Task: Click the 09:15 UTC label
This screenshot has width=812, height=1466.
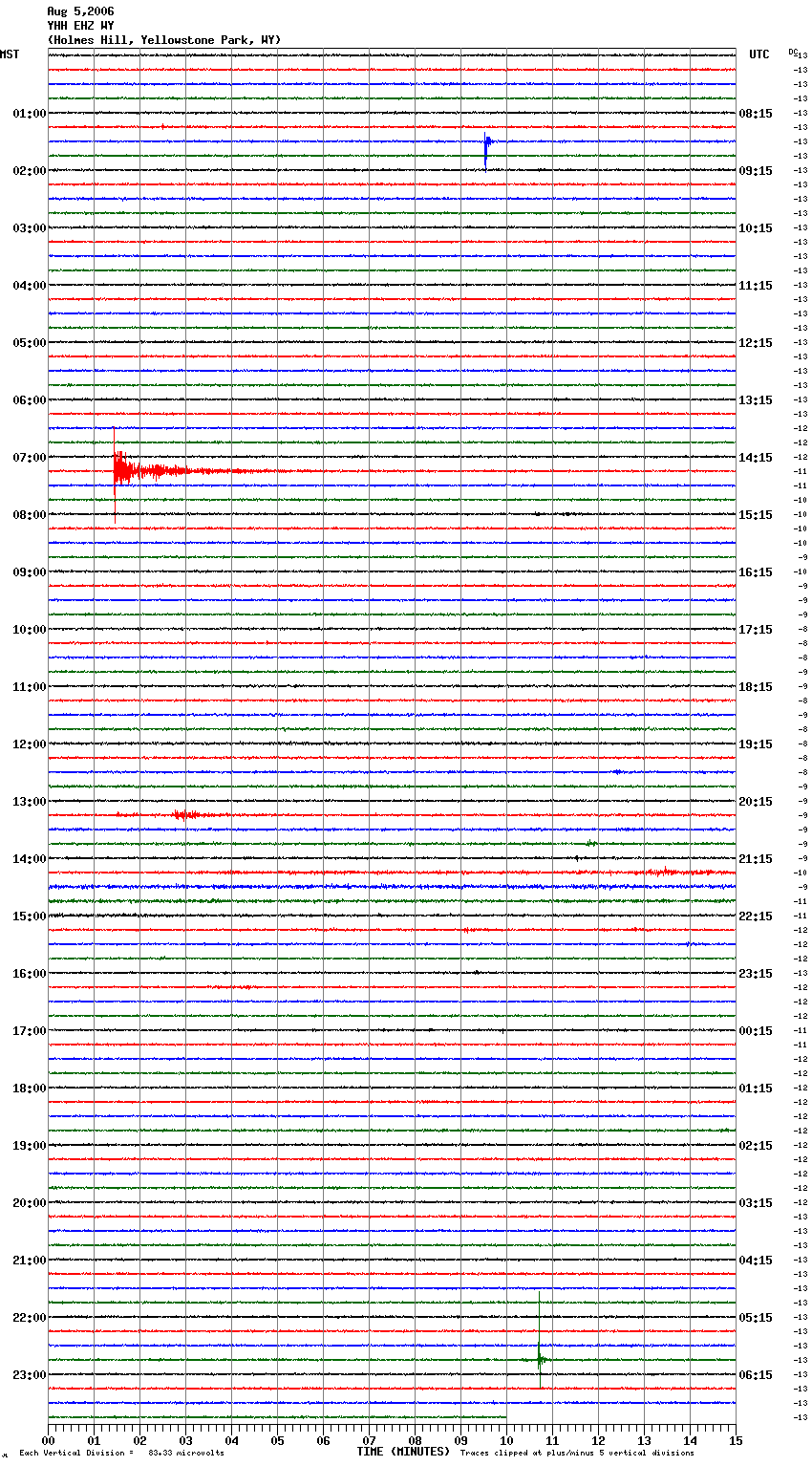Action: pyautogui.click(x=756, y=171)
